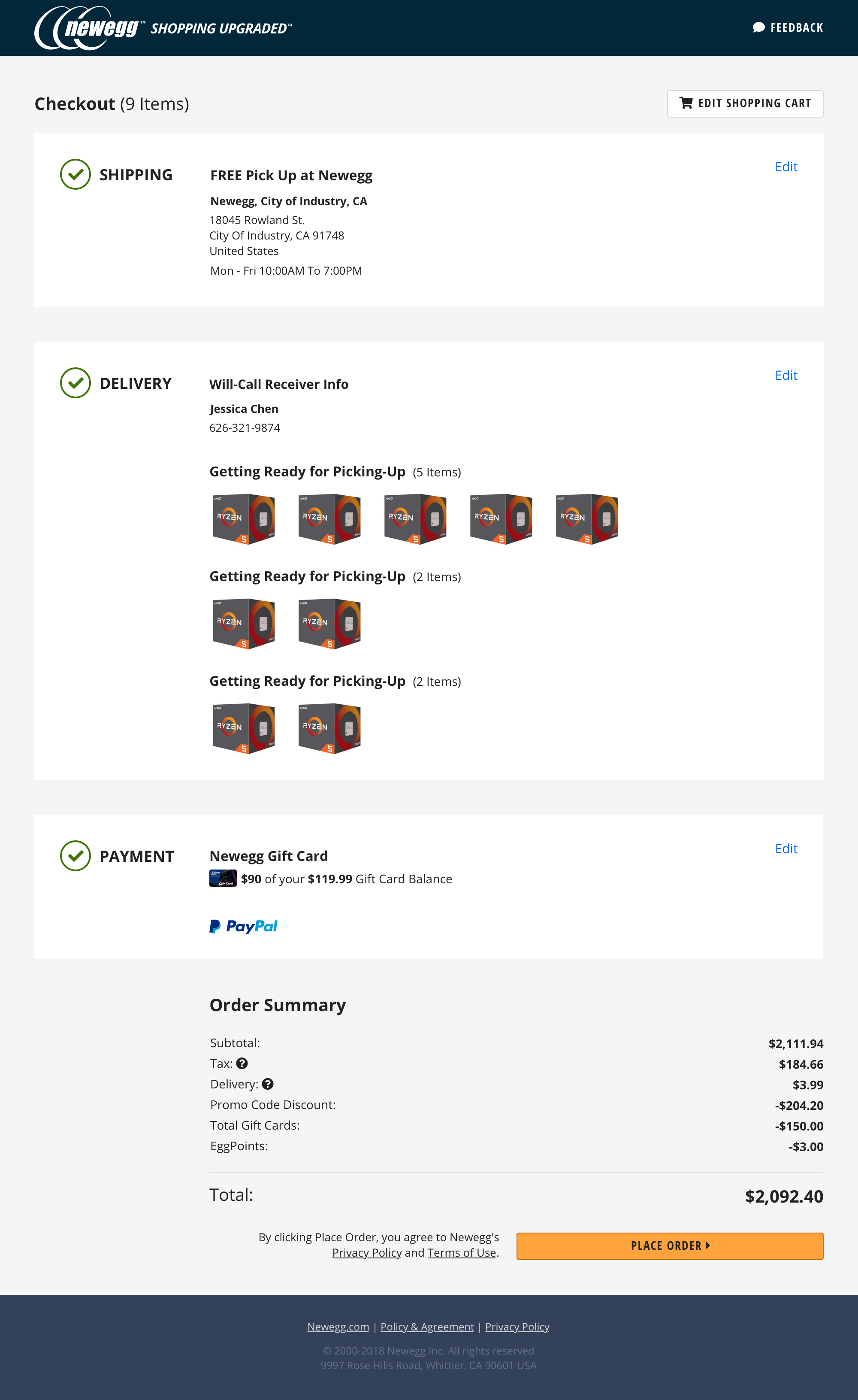Click the PayPal logo in Payment
The height and width of the screenshot is (1400, 858).
[x=243, y=926]
